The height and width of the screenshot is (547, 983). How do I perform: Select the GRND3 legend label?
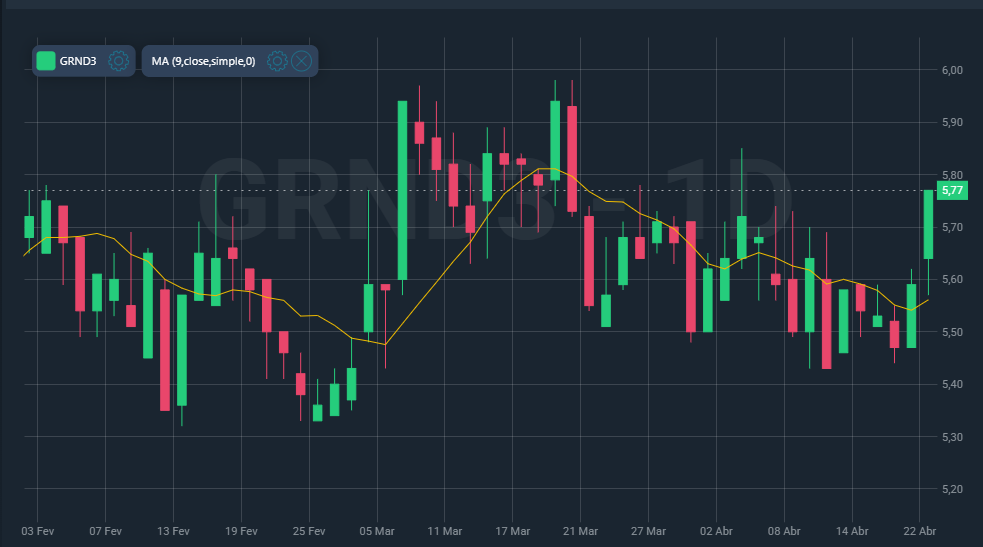(78, 61)
